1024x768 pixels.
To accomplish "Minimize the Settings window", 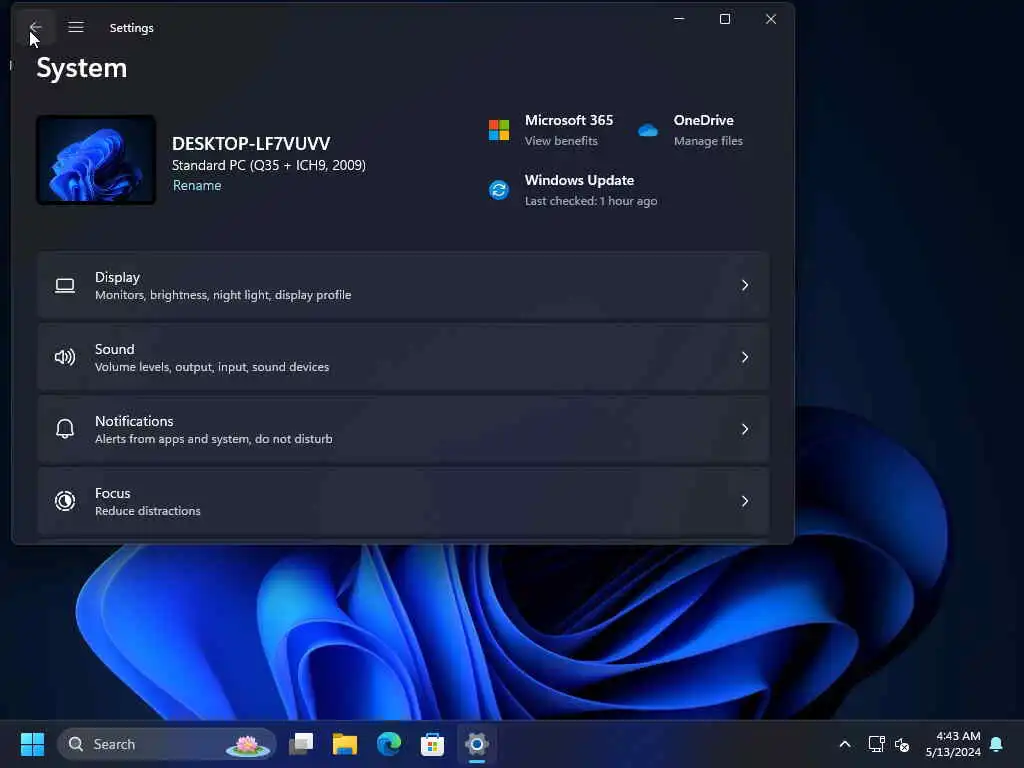I will click(679, 19).
